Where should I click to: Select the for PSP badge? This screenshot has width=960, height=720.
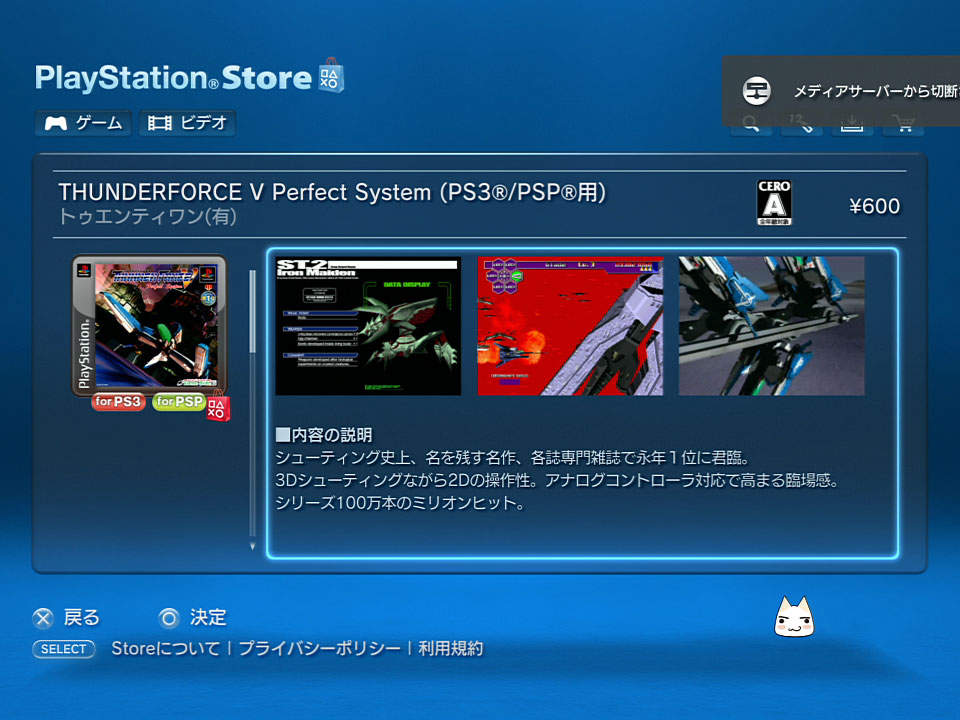(179, 402)
